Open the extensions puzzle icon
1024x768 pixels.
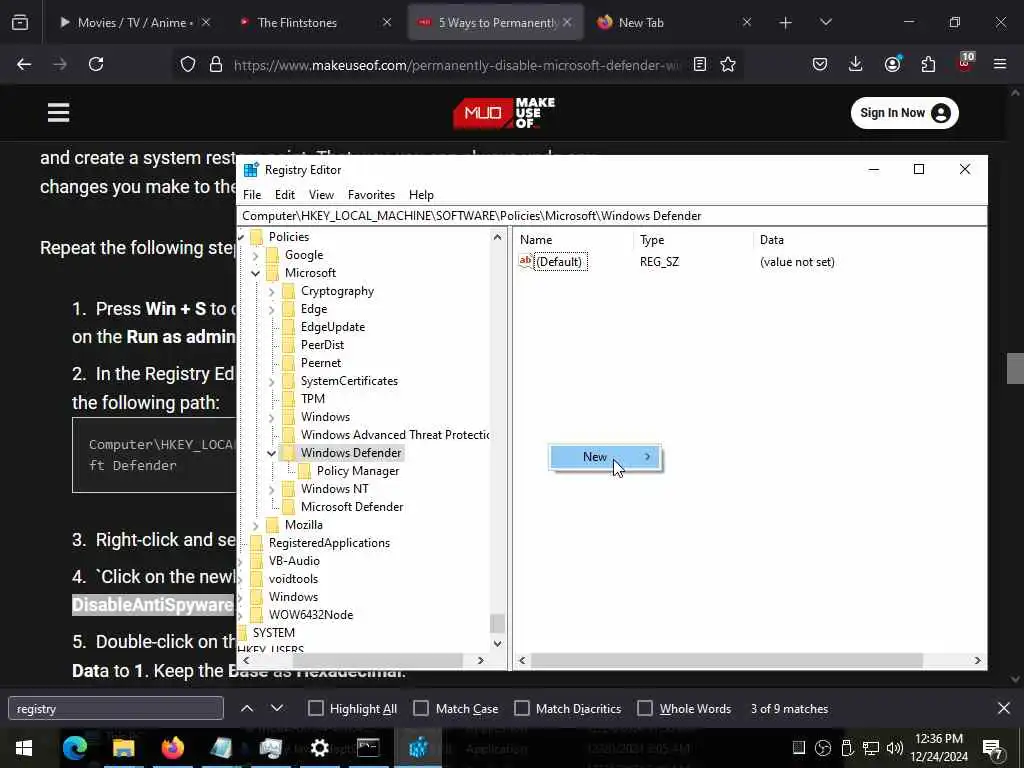[x=928, y=64]
